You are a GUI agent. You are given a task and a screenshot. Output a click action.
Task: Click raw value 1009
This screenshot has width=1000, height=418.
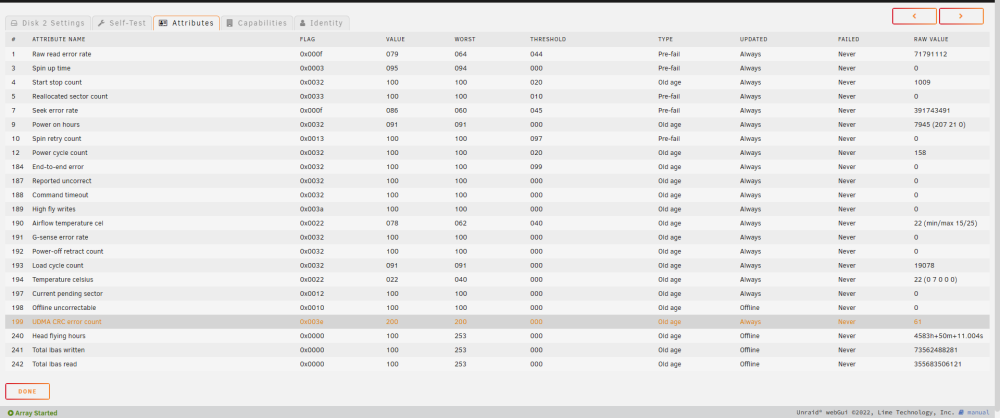[922, 82]
